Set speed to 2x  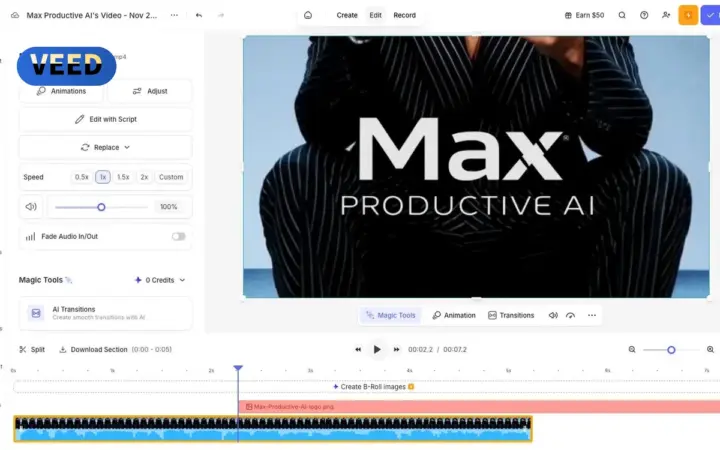(144, 177)
